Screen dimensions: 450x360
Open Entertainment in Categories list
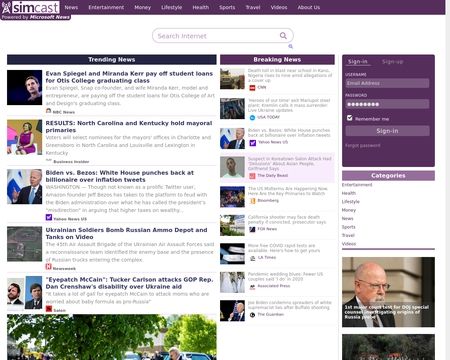coord(357,185)
